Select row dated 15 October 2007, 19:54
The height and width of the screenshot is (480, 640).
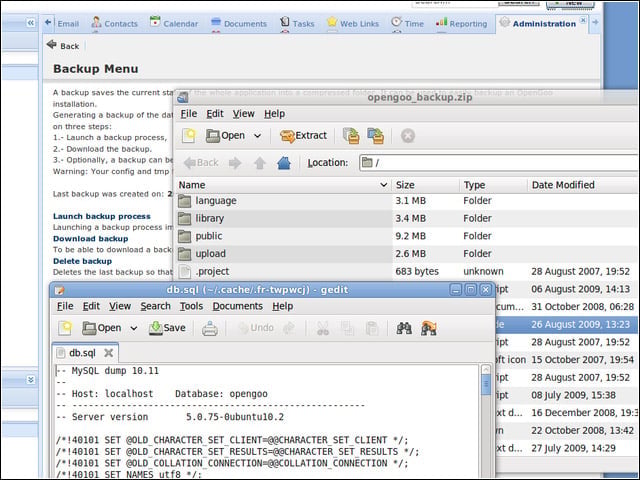click(567, 360)
